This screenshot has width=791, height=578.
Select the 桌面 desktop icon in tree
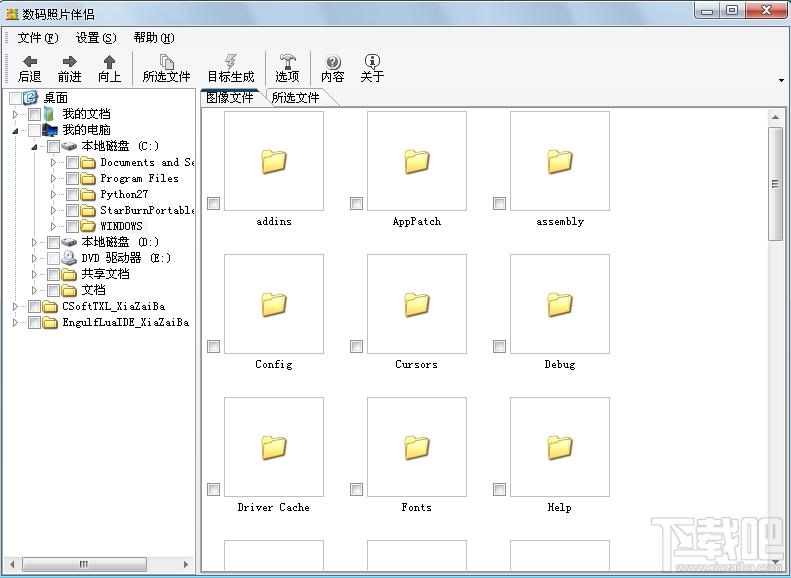(30, 97)
